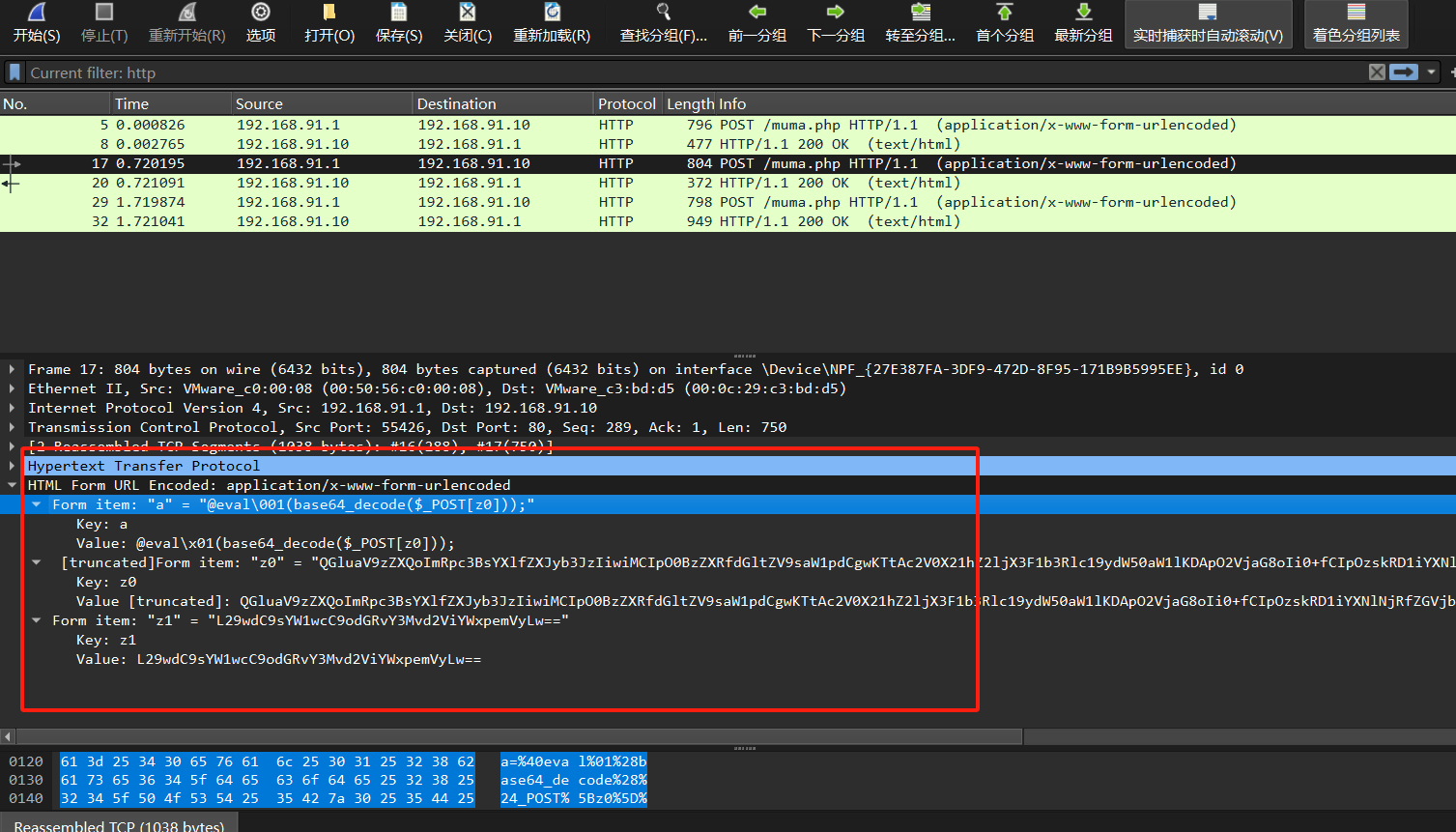Sort by the Length column header
This screenshot has width=1456, height=832.
pyautogui.click(x=690, y=103)
